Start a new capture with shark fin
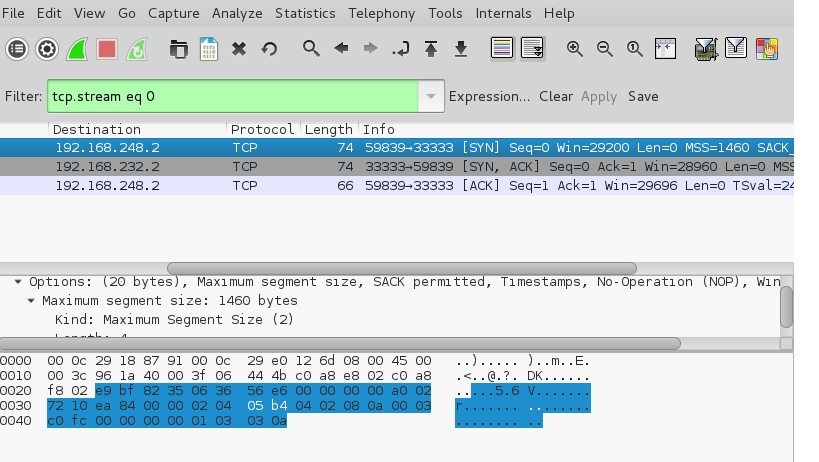The width and height of the screenshot is (819, 462). click(x=77, y=48)
